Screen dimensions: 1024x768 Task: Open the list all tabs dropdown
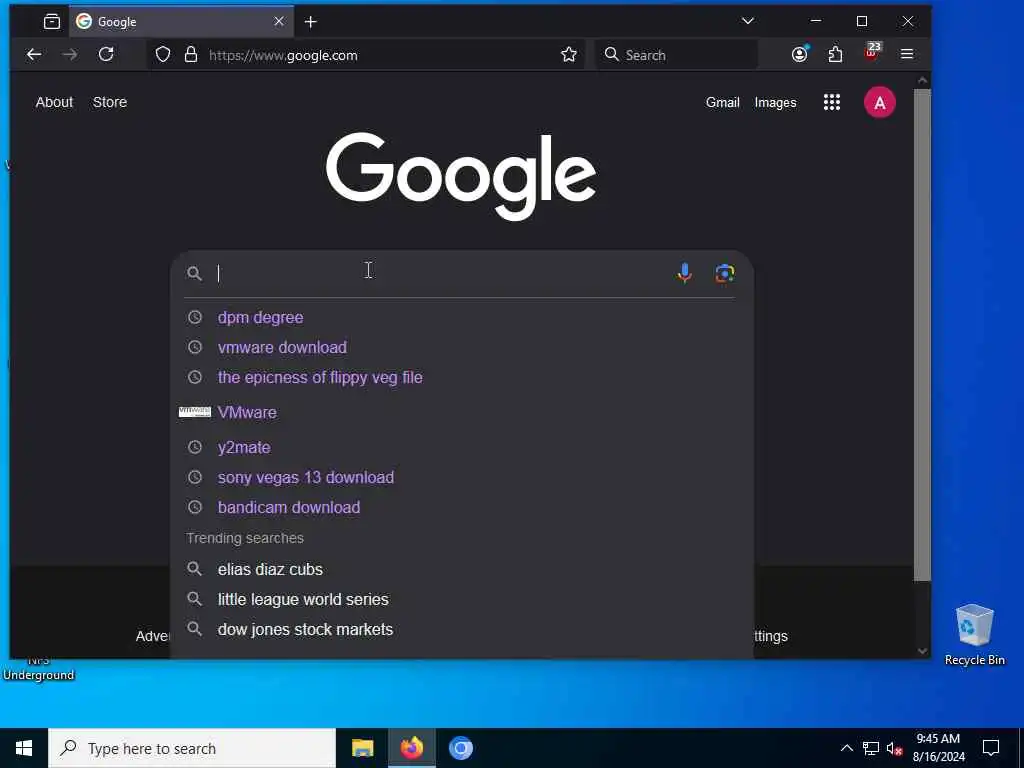tap(748, 21)
